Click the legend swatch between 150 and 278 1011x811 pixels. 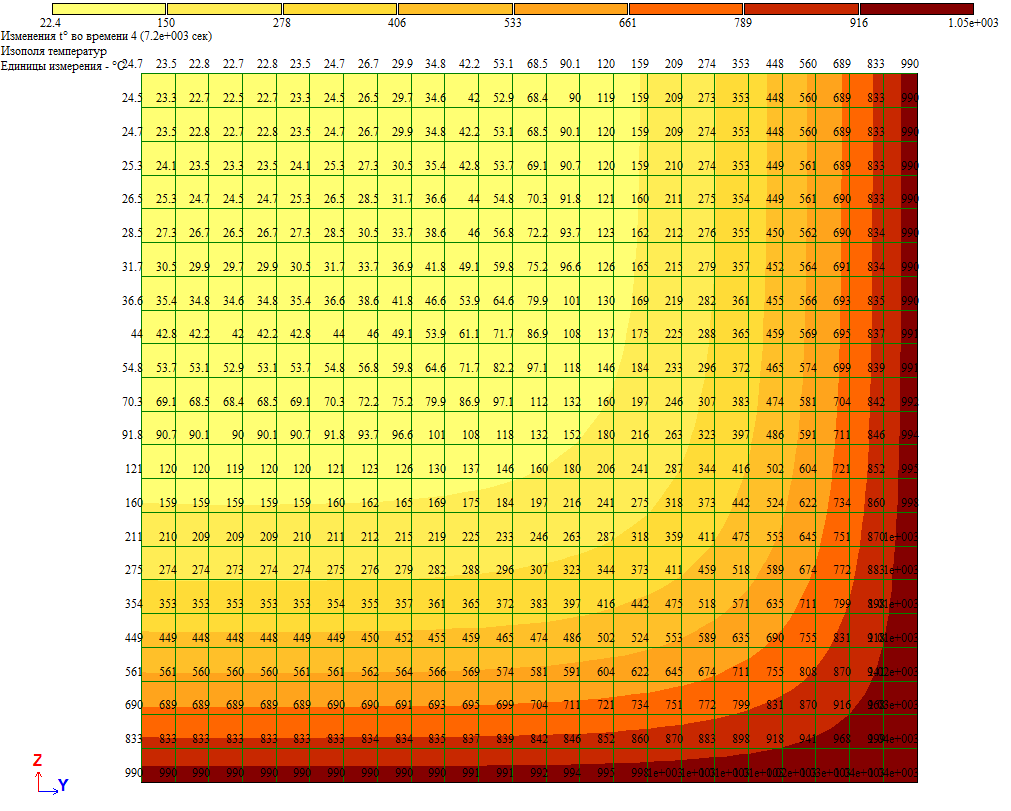point(223,8)
